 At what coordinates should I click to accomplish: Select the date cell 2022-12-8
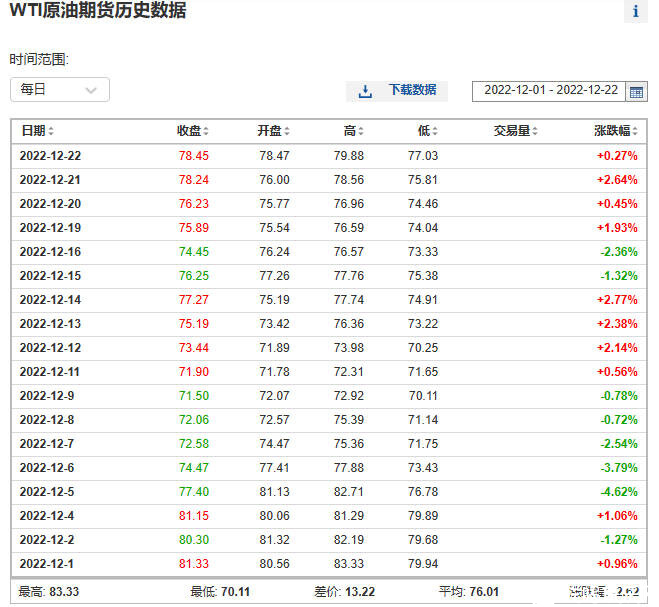click(47, 420)
